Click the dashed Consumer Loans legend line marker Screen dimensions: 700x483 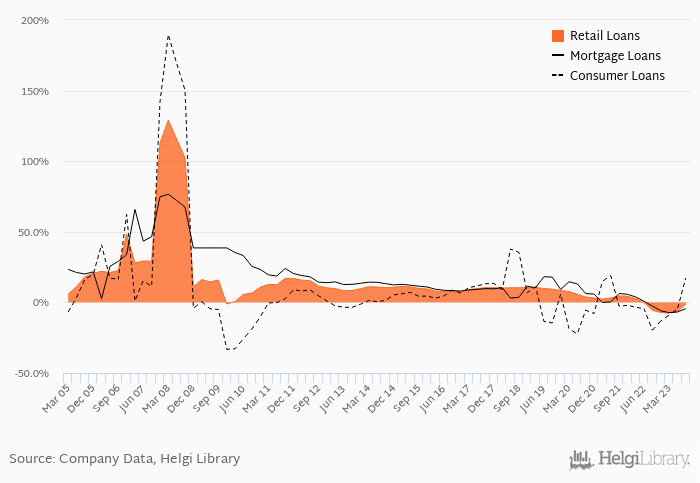tap(557, 75)
